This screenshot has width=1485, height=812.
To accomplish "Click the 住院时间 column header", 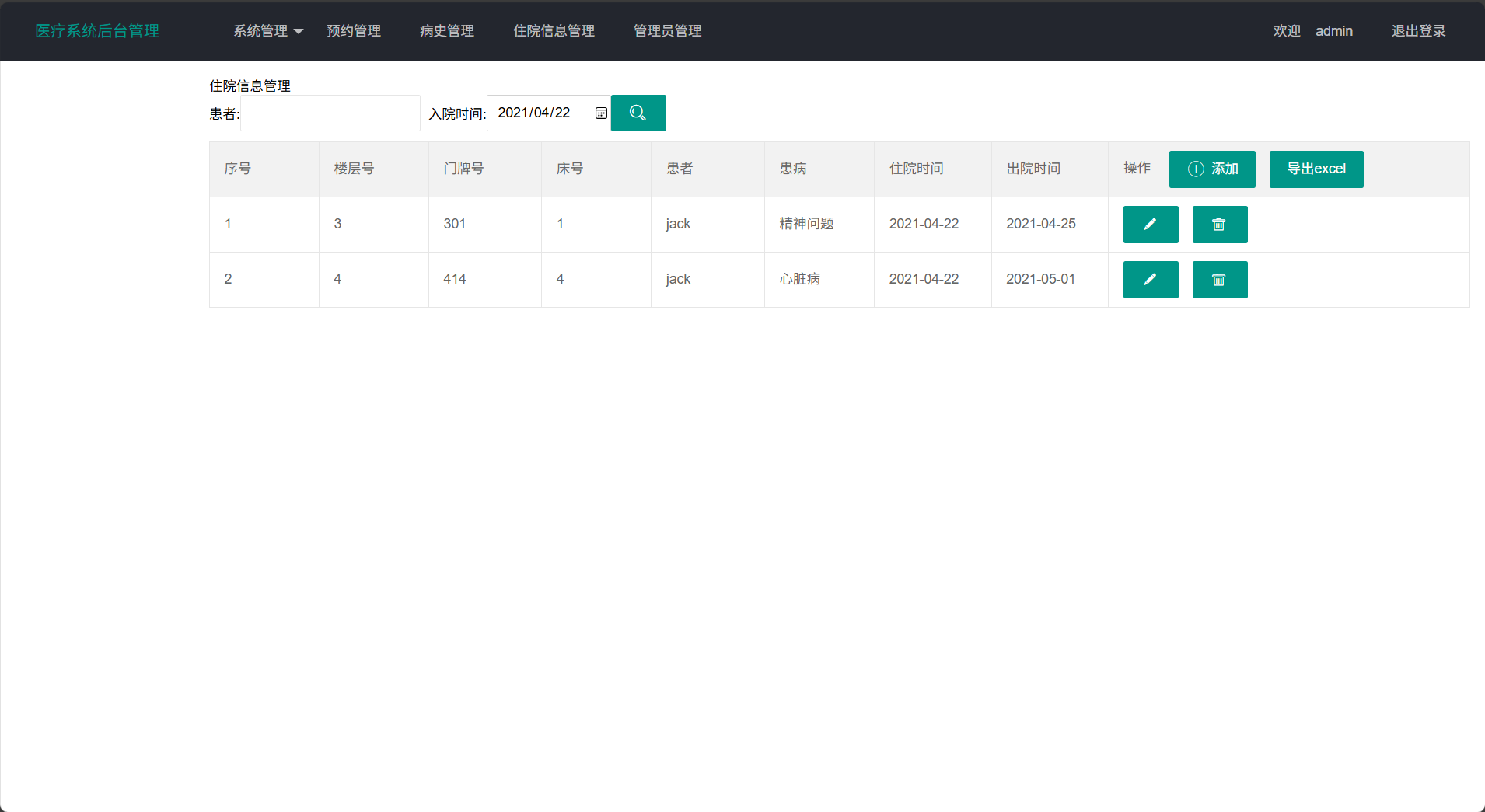I will (x=916, y=169).
